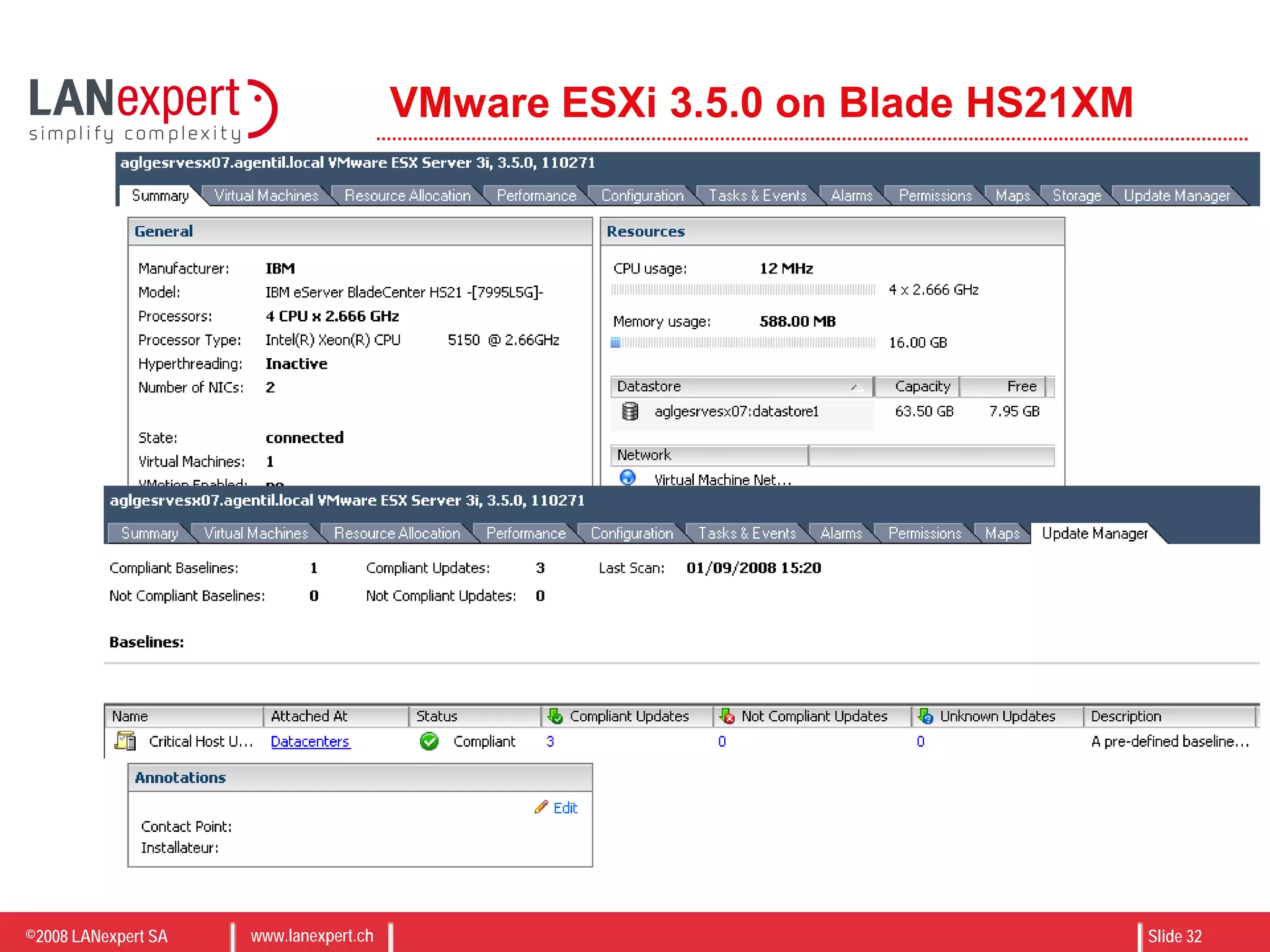Click the Edit link in Annotations
1270x952 pixels.
[x=565, y=808]
